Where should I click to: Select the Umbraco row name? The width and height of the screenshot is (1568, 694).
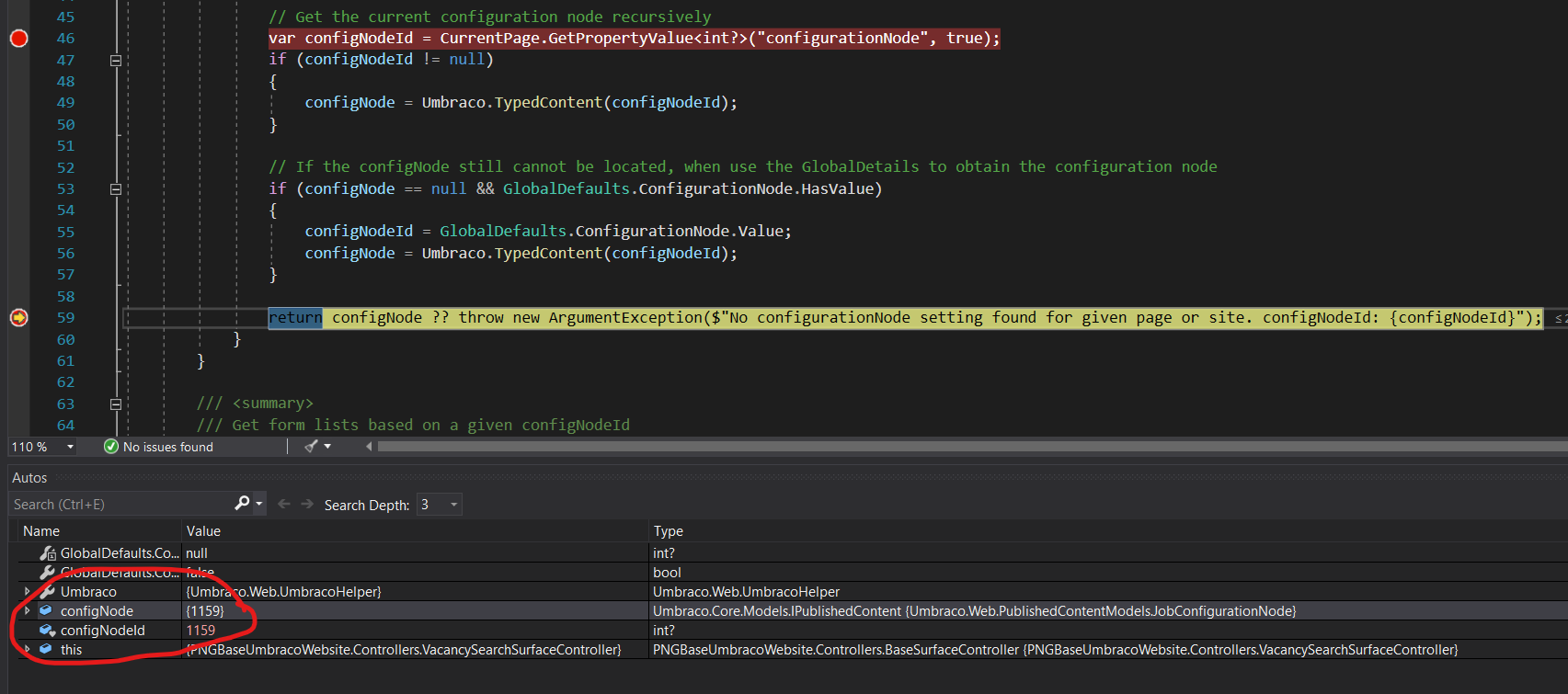tap(88, 592)
